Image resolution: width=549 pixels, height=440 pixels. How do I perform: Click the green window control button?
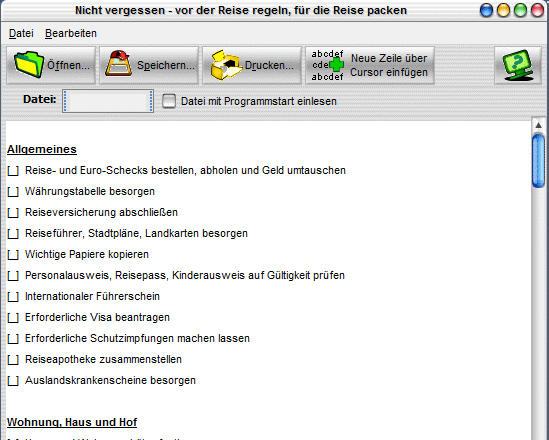520,10
